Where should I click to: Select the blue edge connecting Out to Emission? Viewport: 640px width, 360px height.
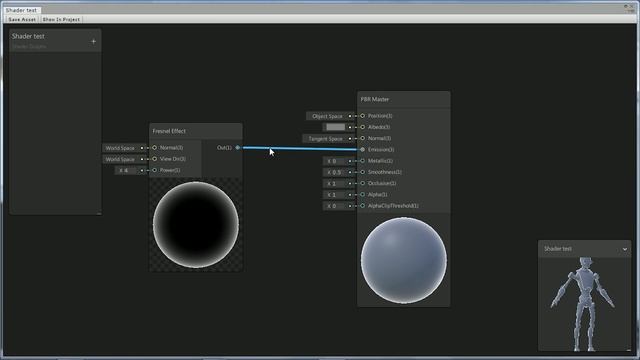point(300,149)
